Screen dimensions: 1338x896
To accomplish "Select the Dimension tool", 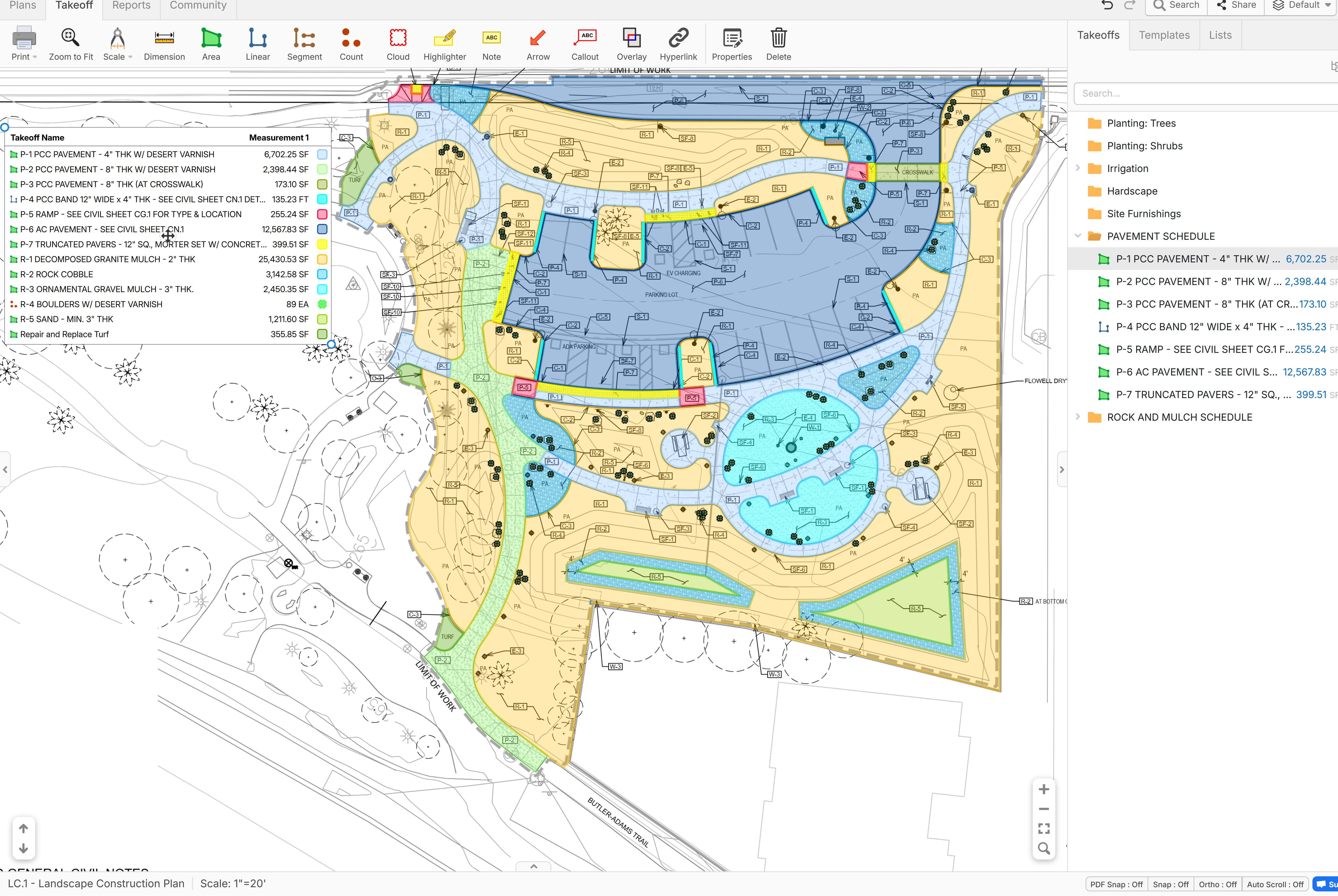I will (164, 44).
